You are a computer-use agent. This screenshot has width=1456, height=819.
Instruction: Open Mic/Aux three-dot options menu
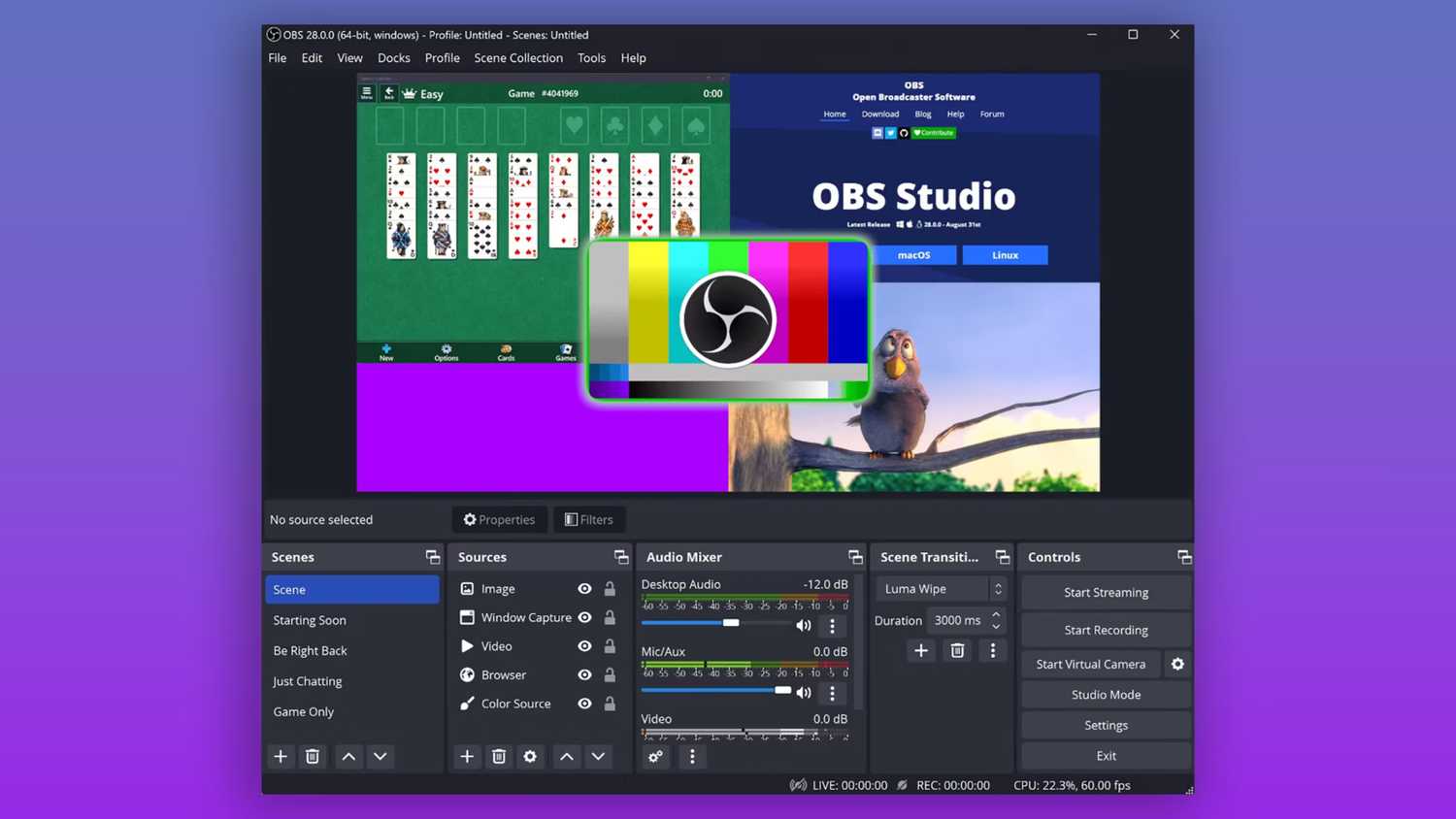[x=832, y=693]
